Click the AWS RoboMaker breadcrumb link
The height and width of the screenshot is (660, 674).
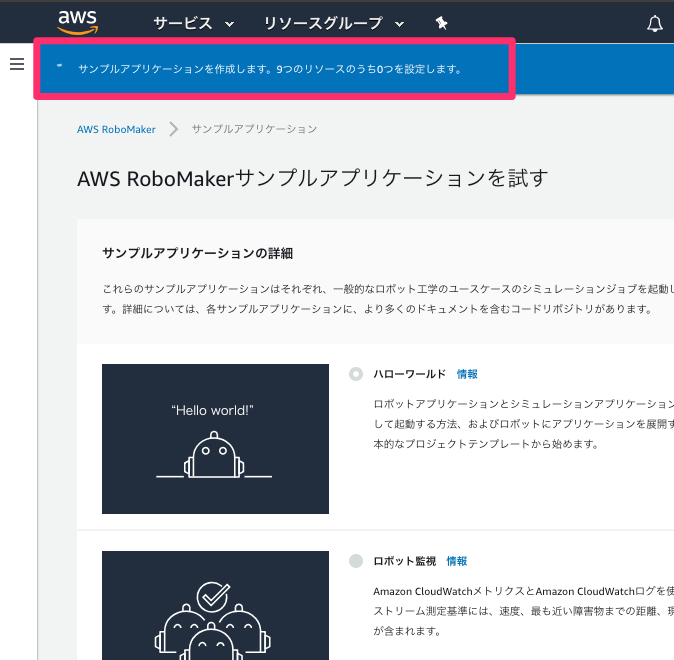tap(116, 129)
